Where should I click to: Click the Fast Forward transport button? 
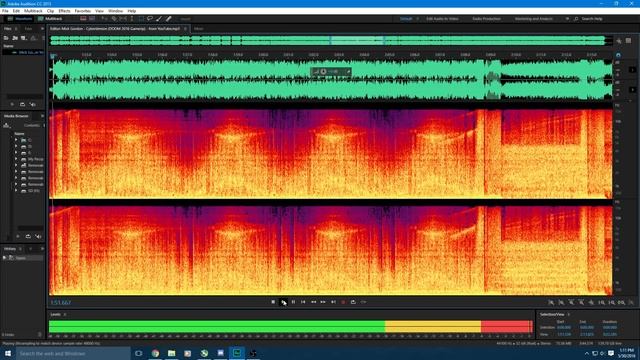point(323,302)
